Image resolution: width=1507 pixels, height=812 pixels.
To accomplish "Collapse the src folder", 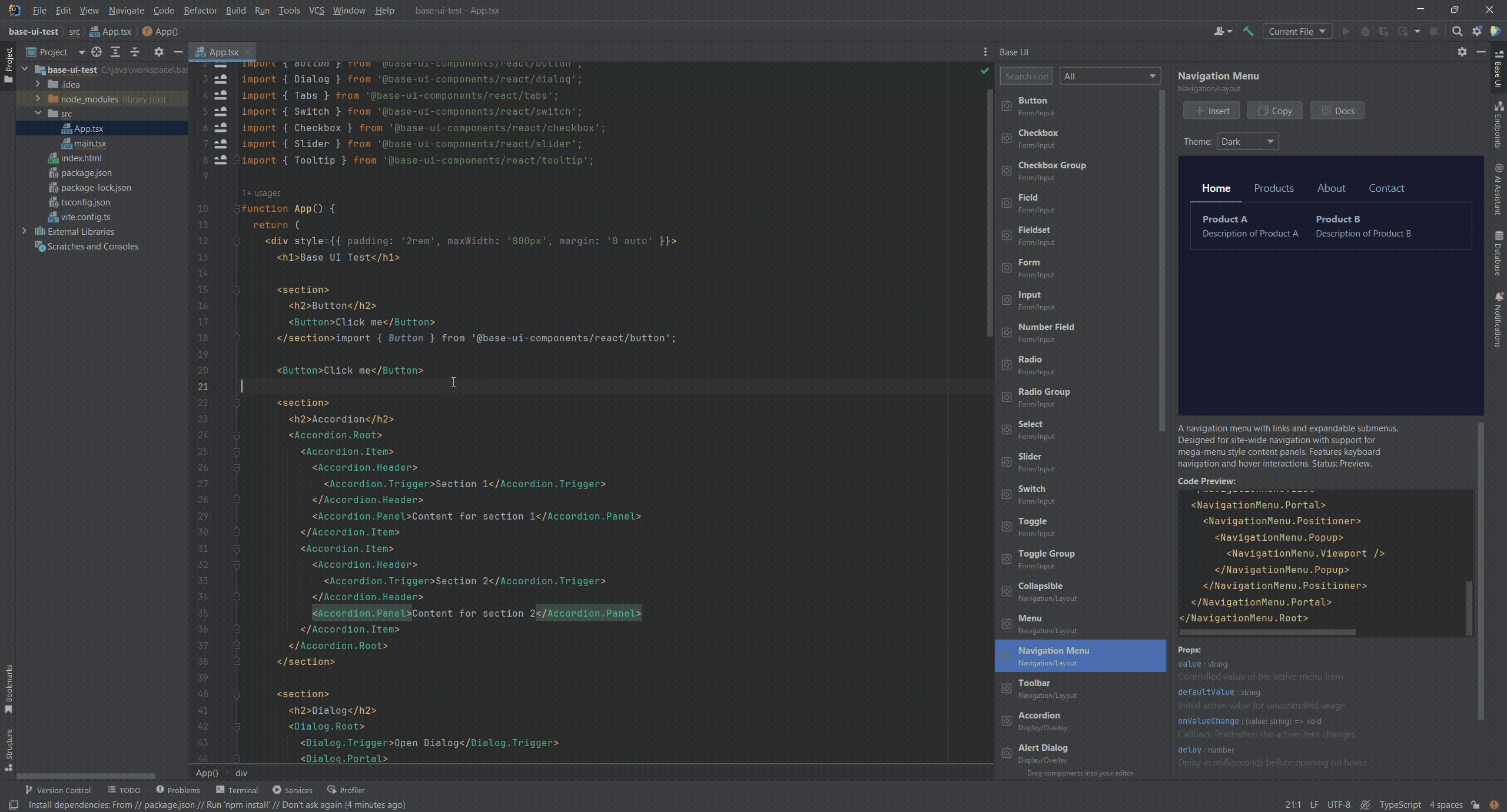I will coord(38,114).
